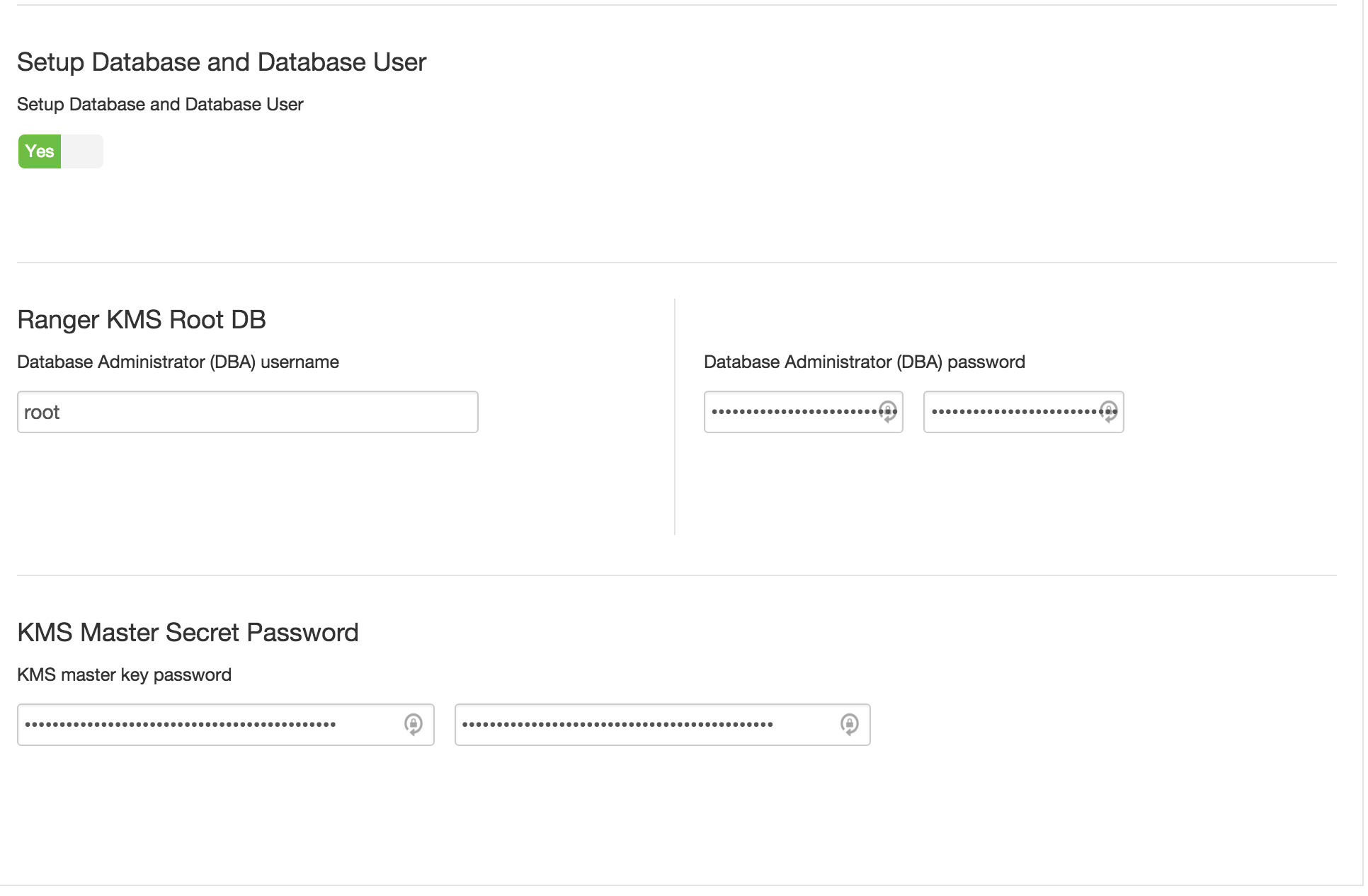Click the KMS Master Secret Password heading
The width and height of the screenshot is (1368, 896).
[188, 632]
